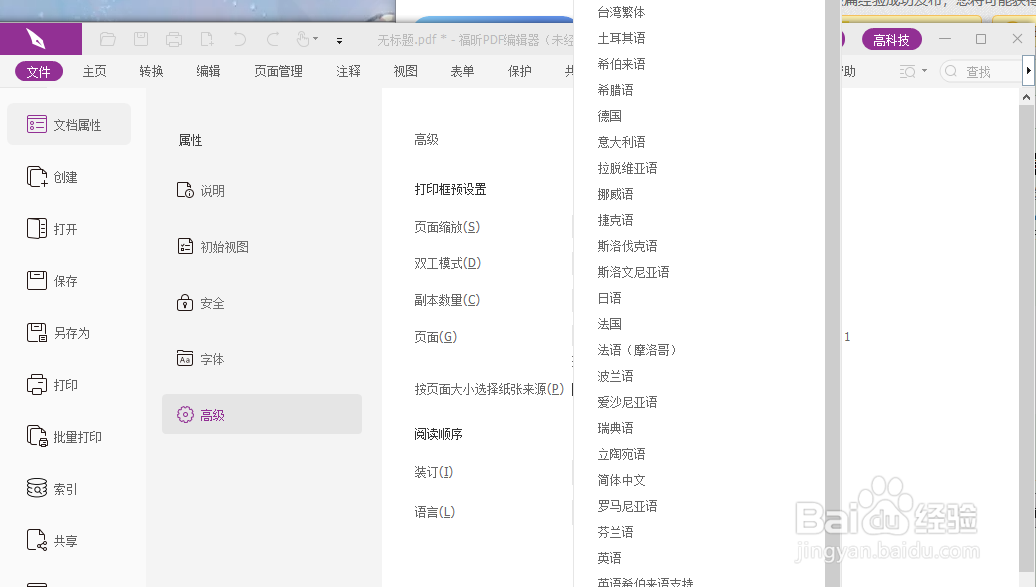Switch to the 保护 tab
1036x587 pixels.
[519, 71]
